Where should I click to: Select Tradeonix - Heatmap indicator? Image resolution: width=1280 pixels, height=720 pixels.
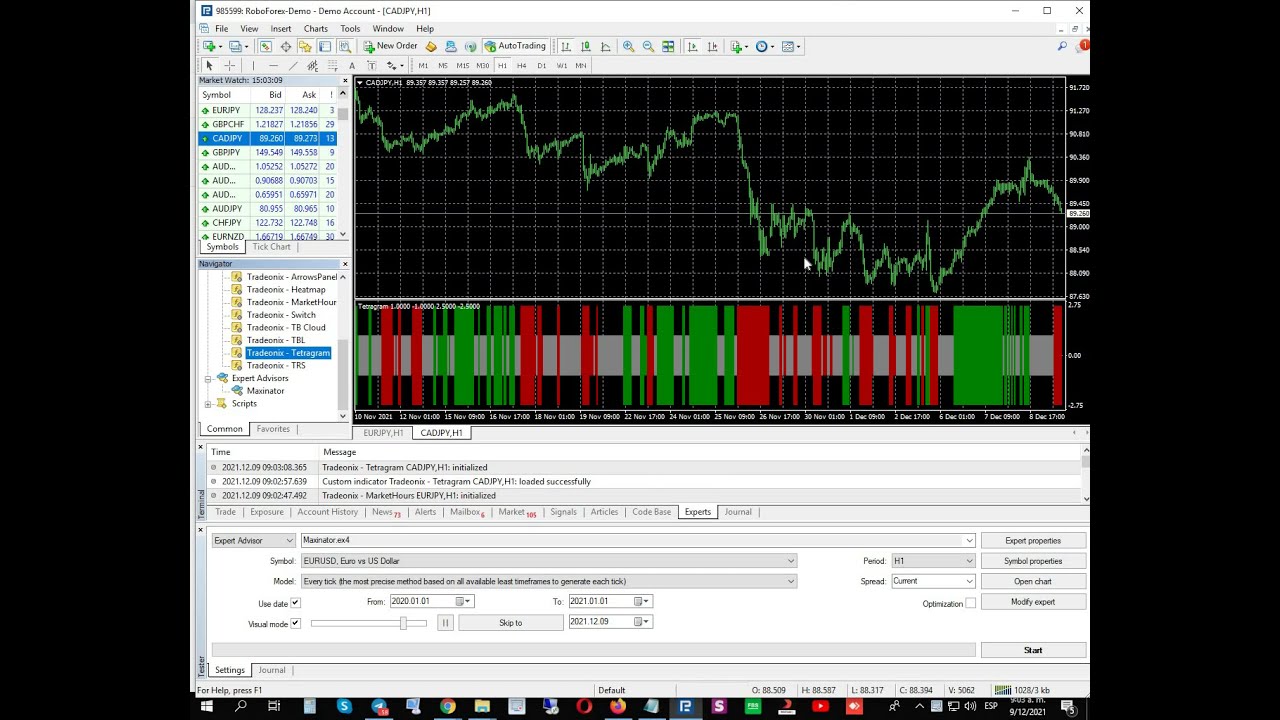point(286,289)
